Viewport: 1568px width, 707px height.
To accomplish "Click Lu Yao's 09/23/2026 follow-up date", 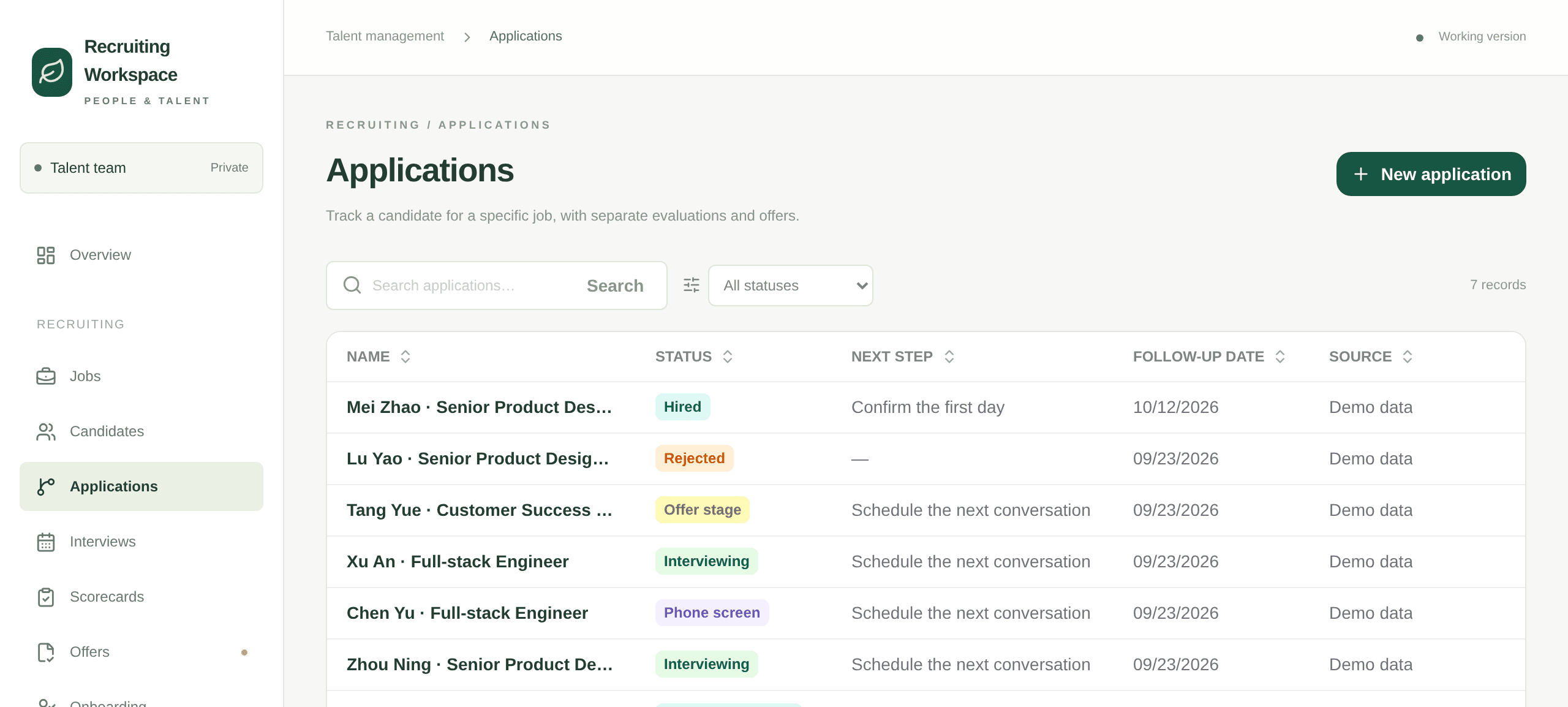I will click(x=1175, y=459).
